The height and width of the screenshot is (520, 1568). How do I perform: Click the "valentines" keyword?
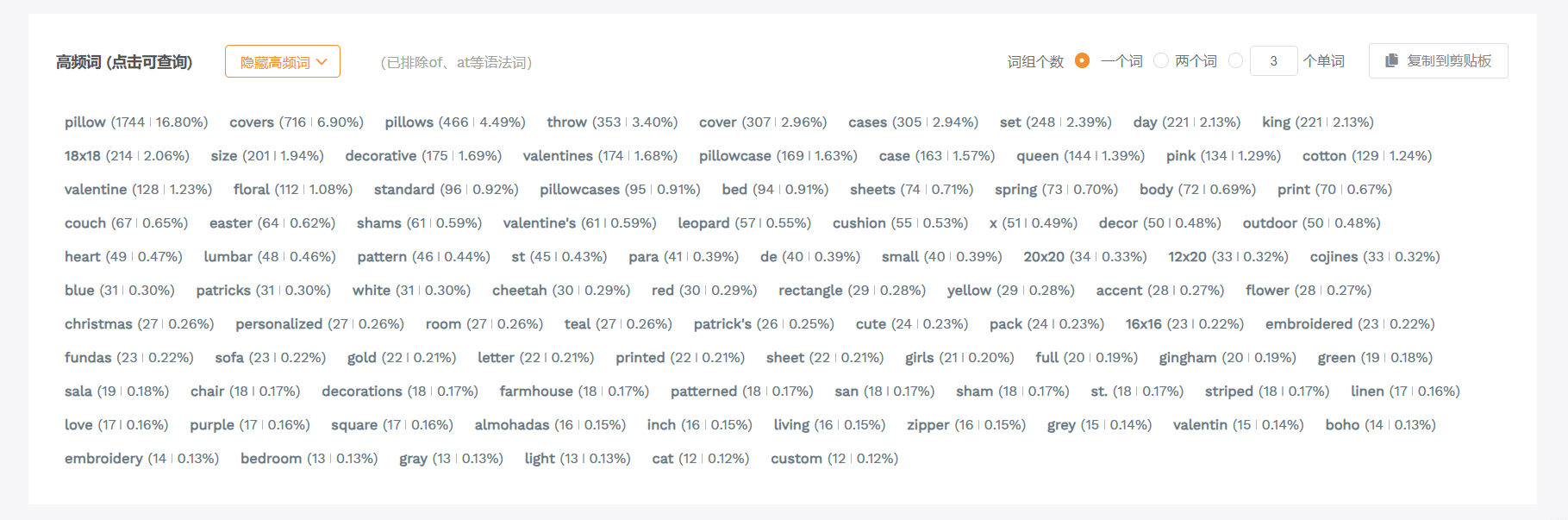click(558, 156)
